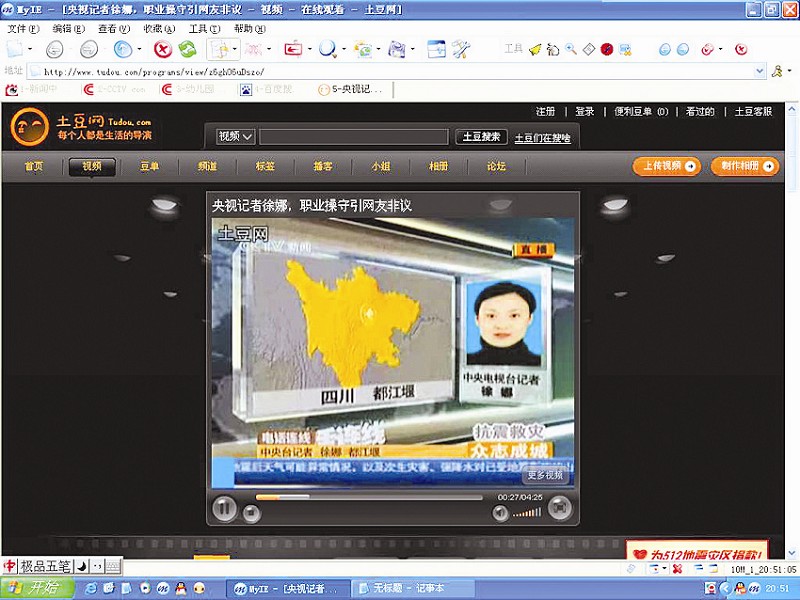
Task: Click the 上传视频 upload button
Action: [666, 167]
